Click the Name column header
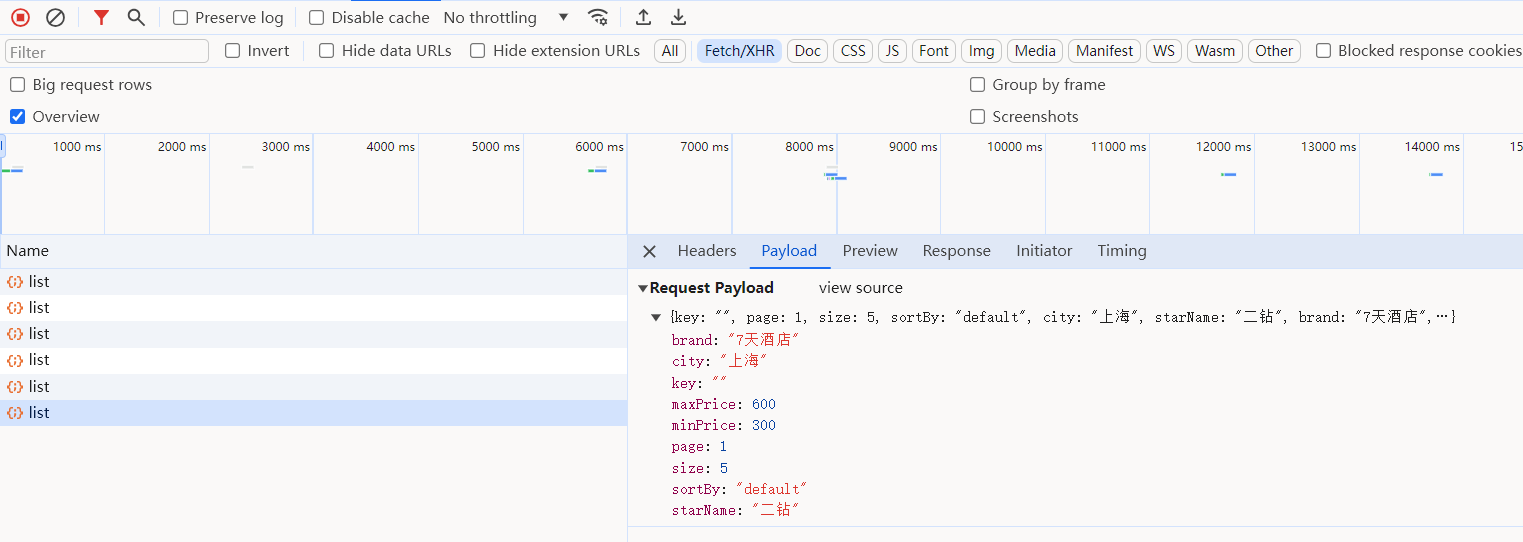Screen dimensions: 1523x542 313,252
